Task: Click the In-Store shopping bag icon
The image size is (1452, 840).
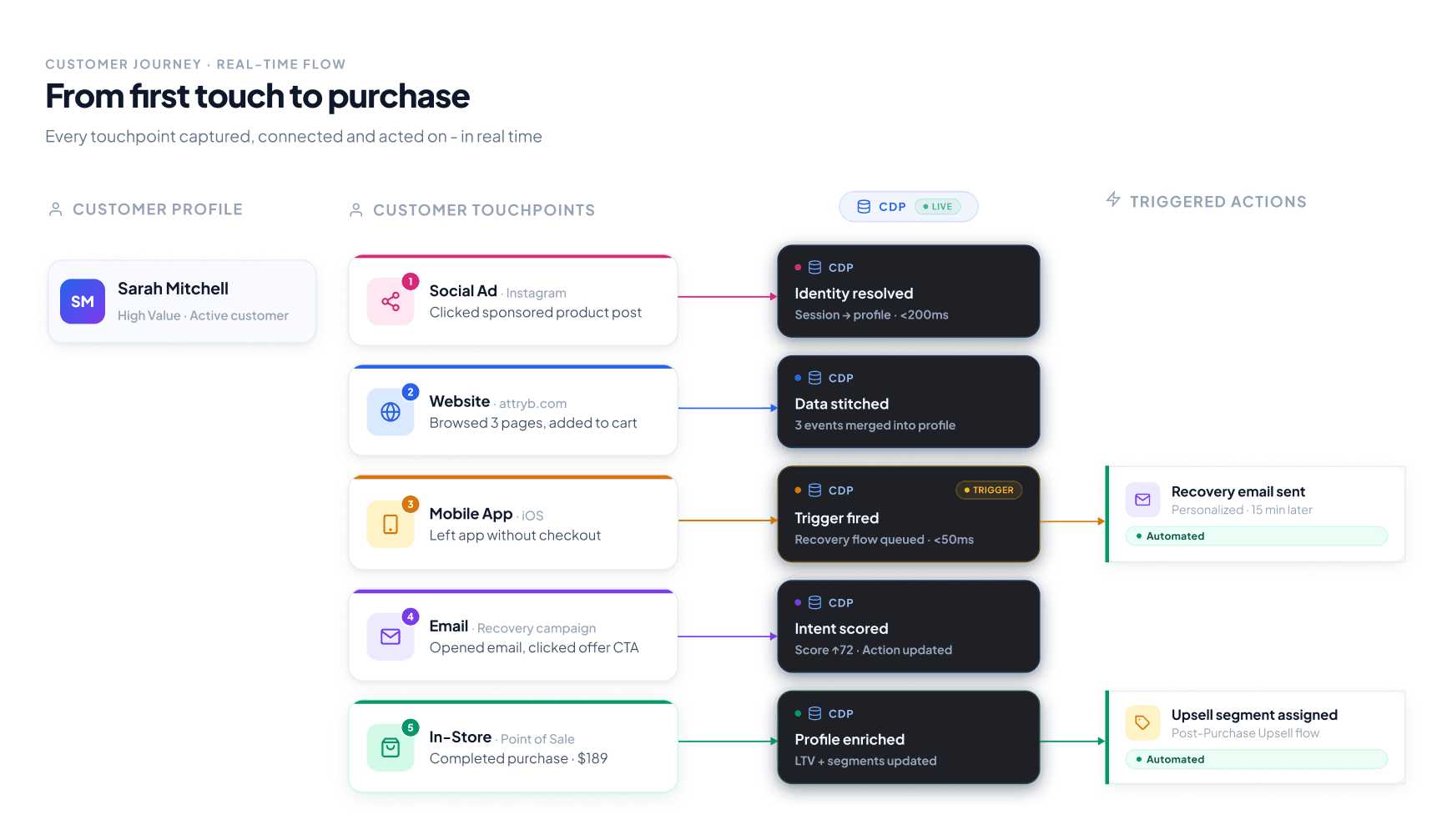Action: pos(390,747)
